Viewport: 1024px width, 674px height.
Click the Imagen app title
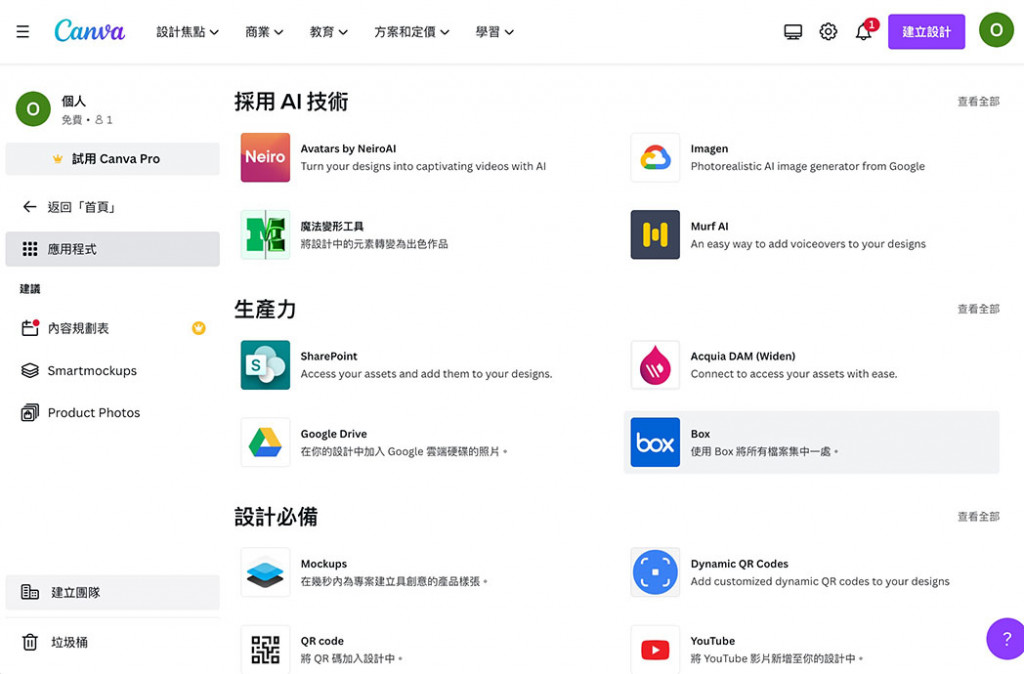(709, 148)
